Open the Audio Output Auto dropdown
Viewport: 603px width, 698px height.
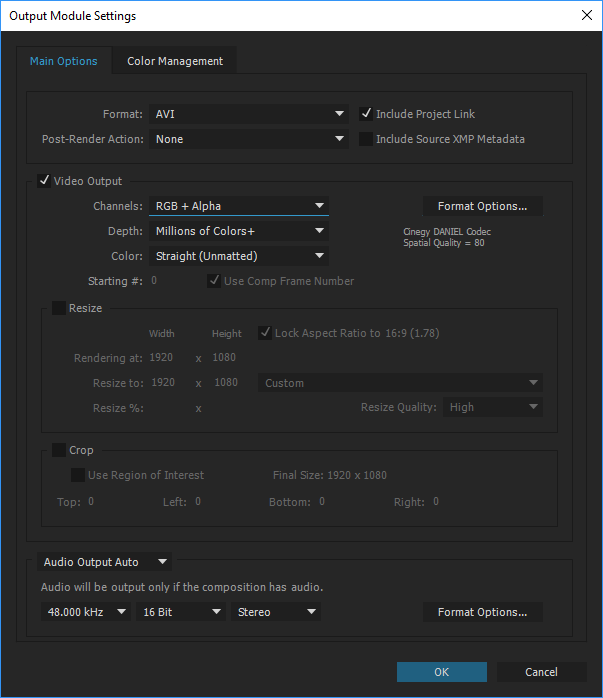(105, 562)
